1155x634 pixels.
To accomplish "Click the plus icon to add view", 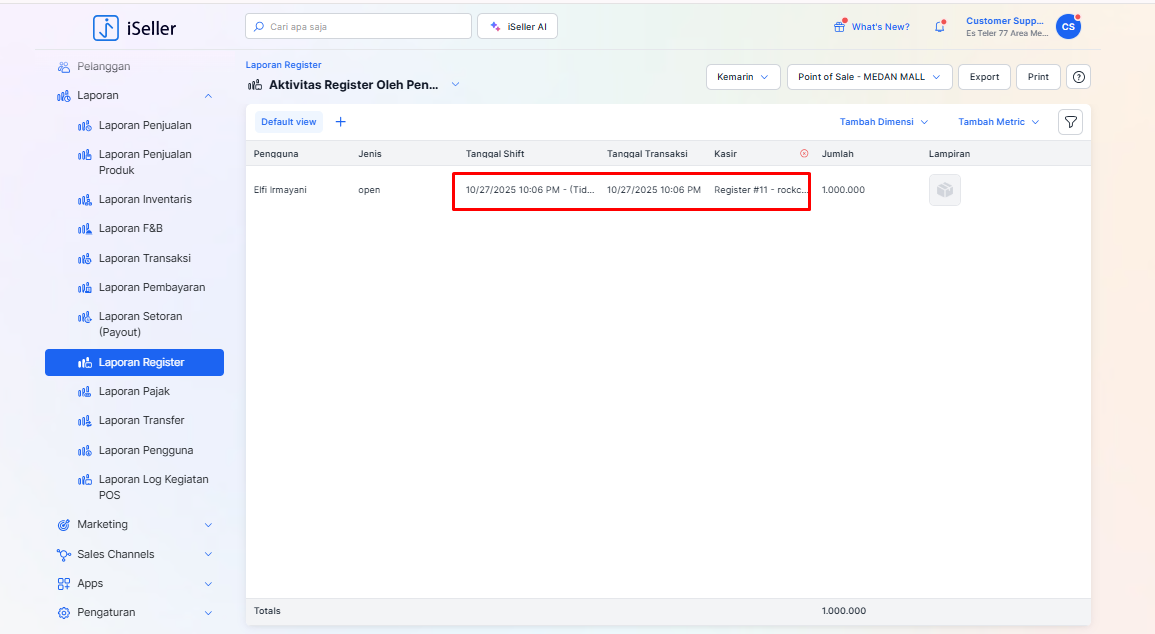I will pyautogui.click(x=340, y=122).
